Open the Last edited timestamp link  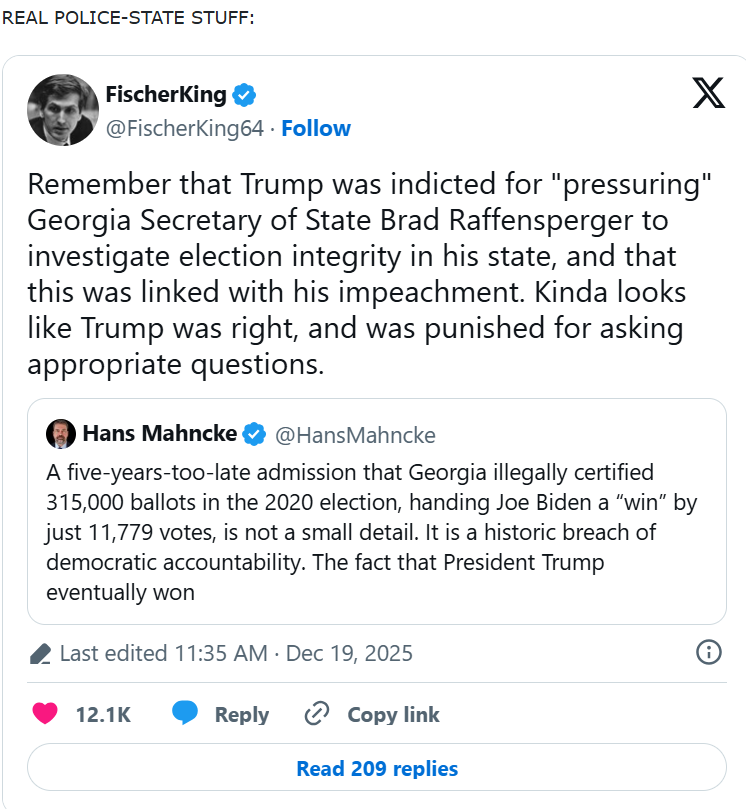236,654
